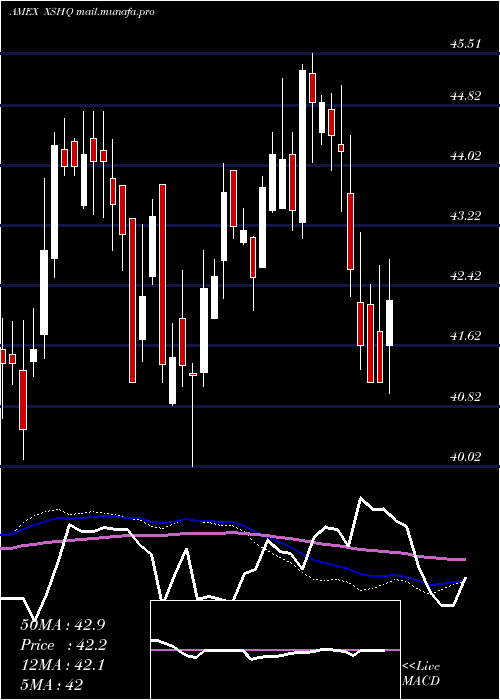Click the 45.51 price axis label
The height and width of the screenshot is (700, 500).
coord(465,44)
